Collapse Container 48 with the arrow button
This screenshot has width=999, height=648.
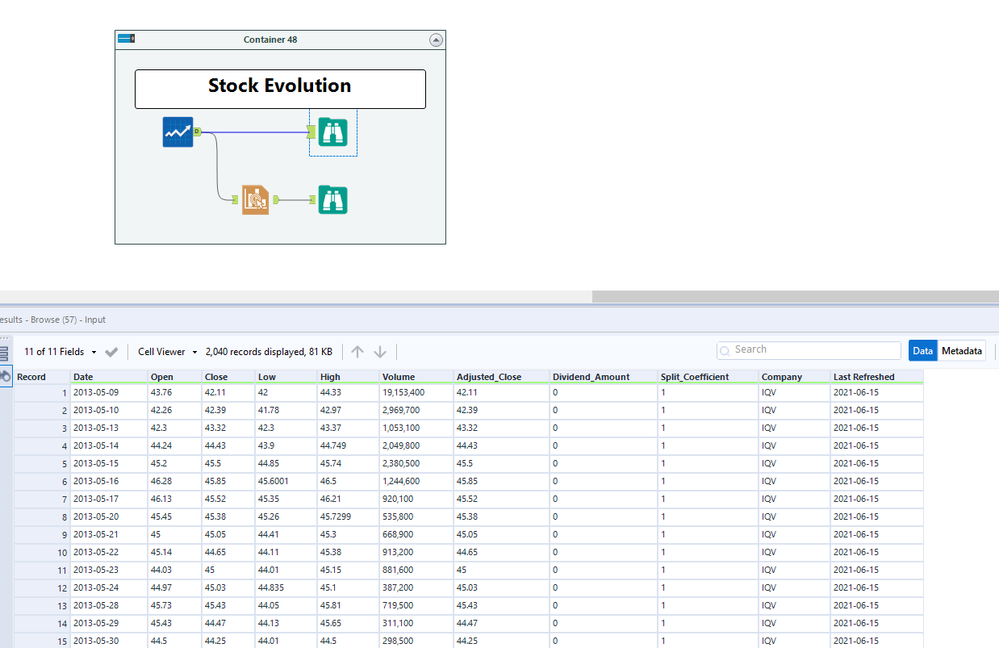[x=435, y=40]
